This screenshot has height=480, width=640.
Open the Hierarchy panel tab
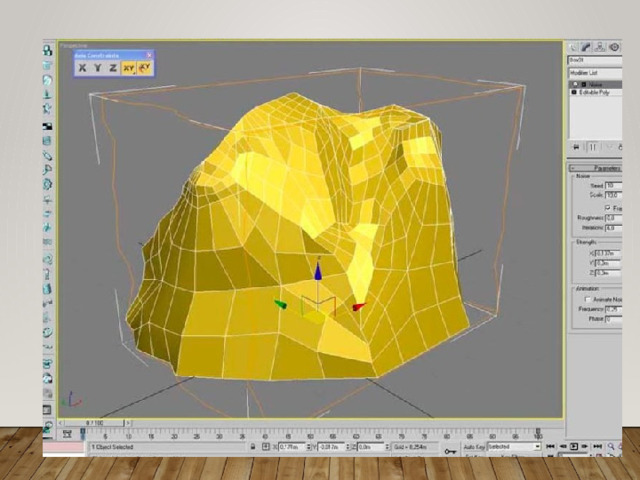[x=600, y=47]
